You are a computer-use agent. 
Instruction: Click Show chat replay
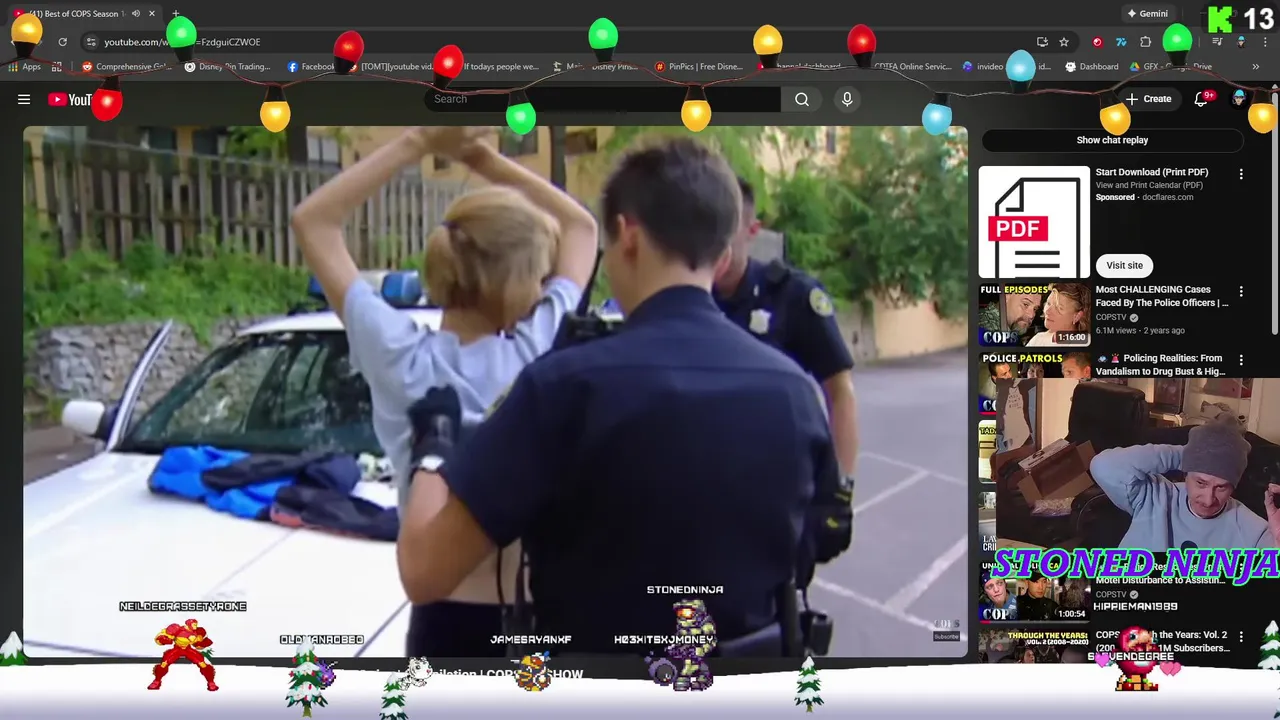pos(1112,140)
